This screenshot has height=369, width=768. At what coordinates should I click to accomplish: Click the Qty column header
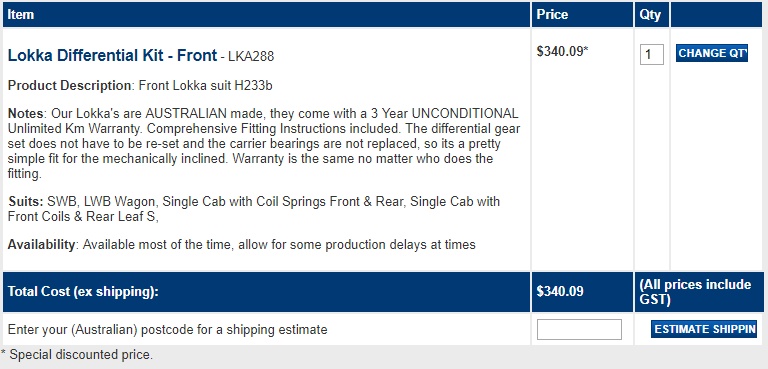pos(651,14)
